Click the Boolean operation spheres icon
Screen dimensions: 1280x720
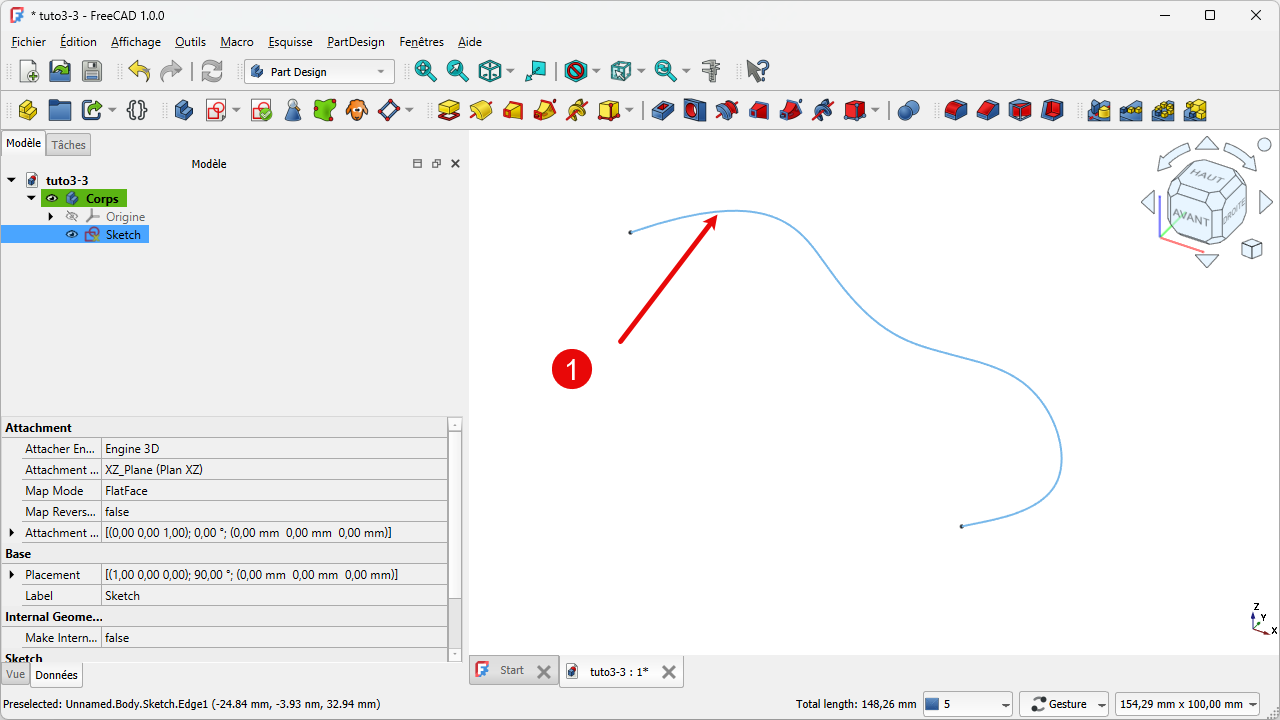(908, 110)
